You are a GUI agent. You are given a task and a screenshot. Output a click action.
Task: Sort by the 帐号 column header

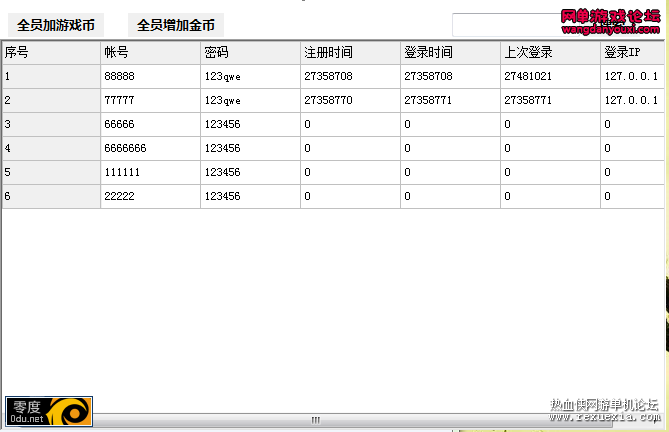[x=151, y=52]
